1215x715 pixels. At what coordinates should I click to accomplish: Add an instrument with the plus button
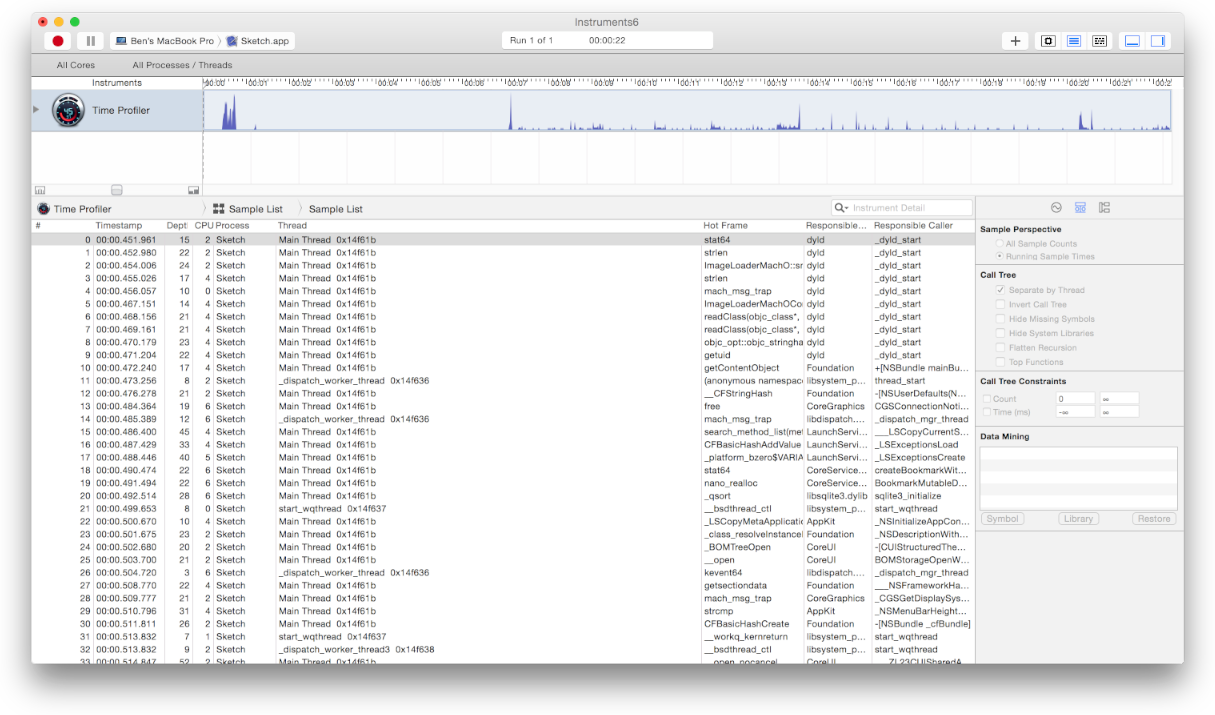point(1016,41)
